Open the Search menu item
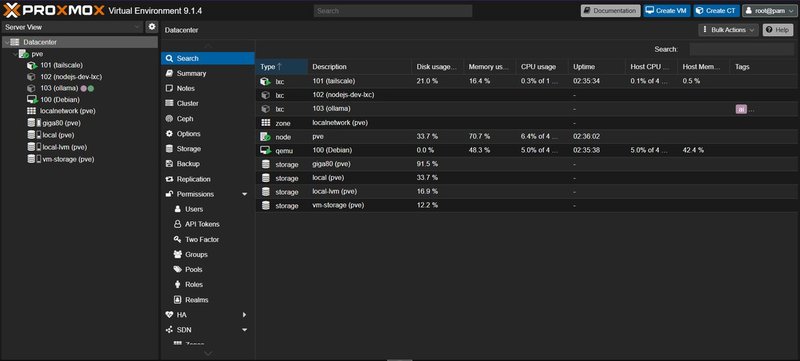Viewport: 800px width, 361px height. (208, 58)
